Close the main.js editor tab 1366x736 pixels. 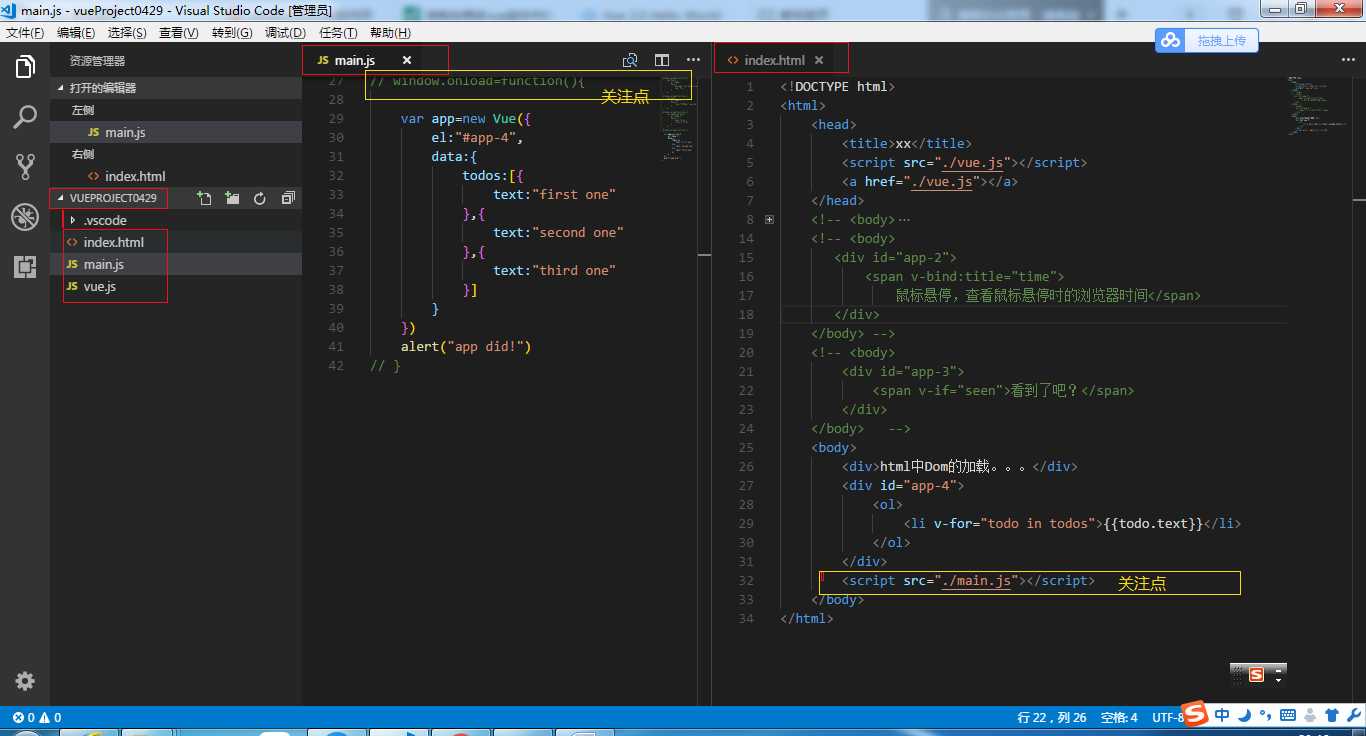407,60
